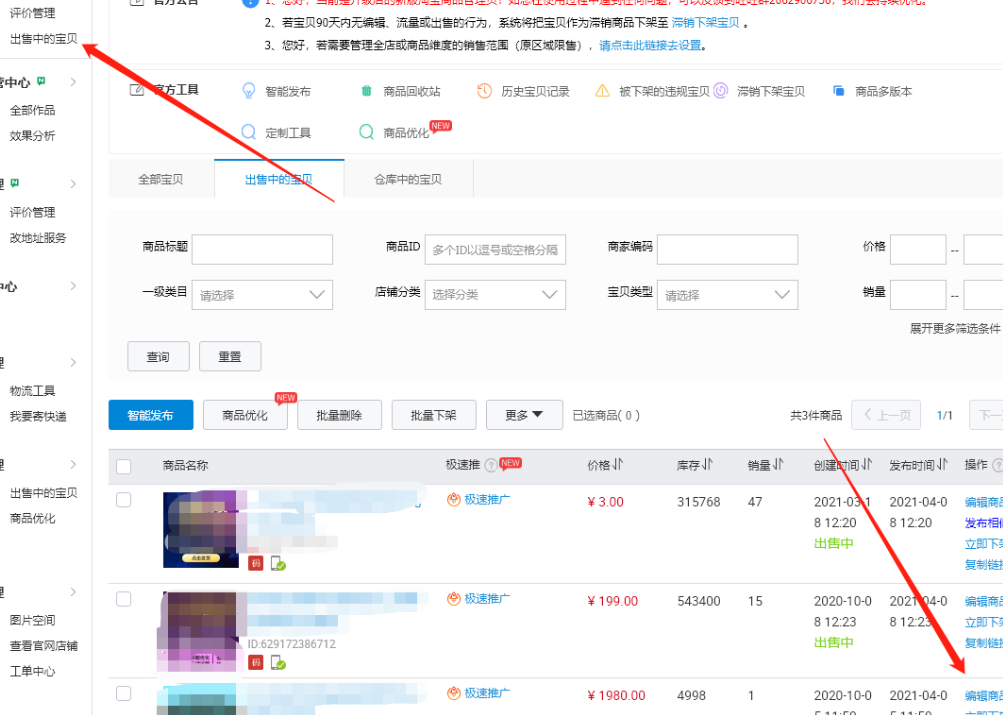Click 极速推广 icon in ¥3.00 row

pos(454,500)
